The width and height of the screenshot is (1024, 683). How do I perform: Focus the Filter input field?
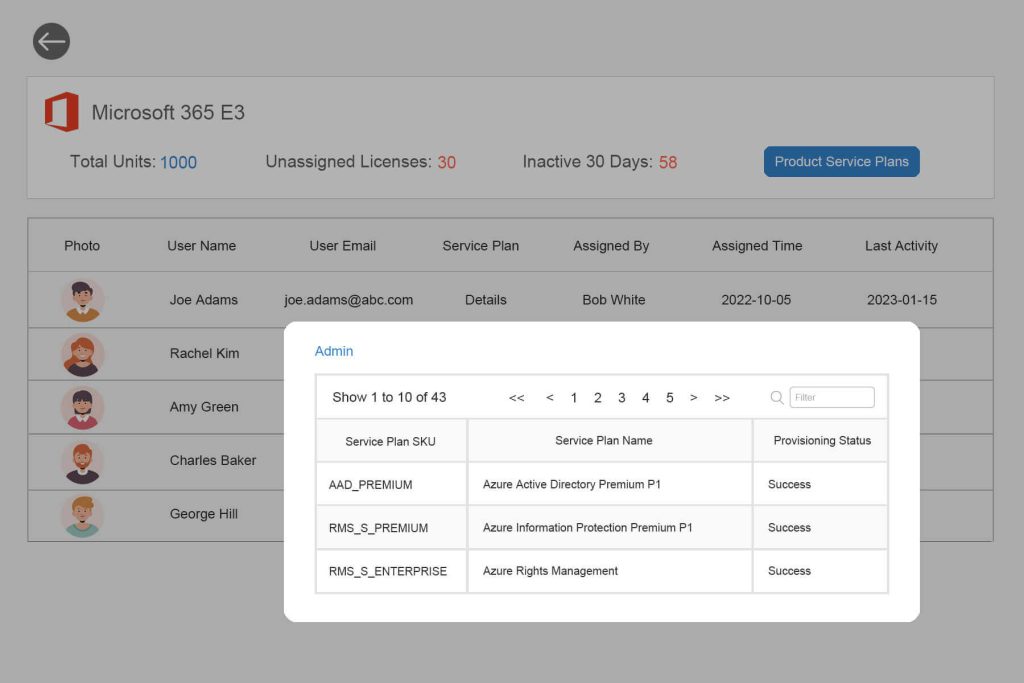coord(831,397)
